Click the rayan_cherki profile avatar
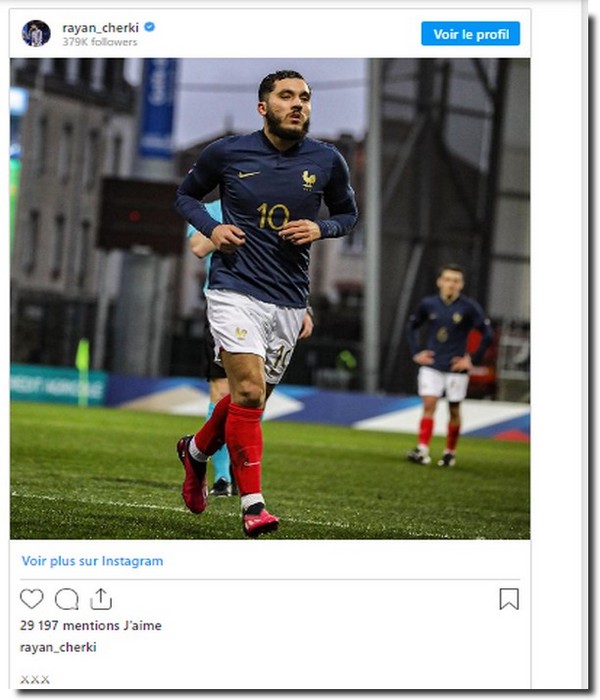 click(36, 33)
